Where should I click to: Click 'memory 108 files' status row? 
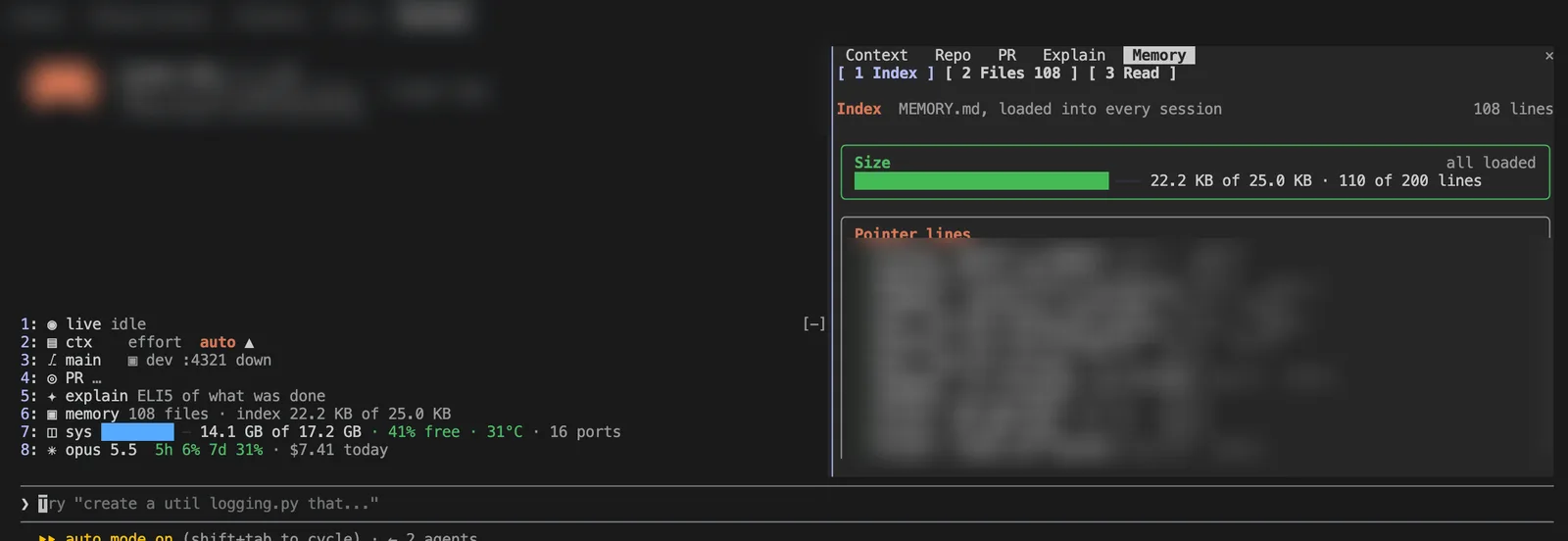click(x=136, y=415)
